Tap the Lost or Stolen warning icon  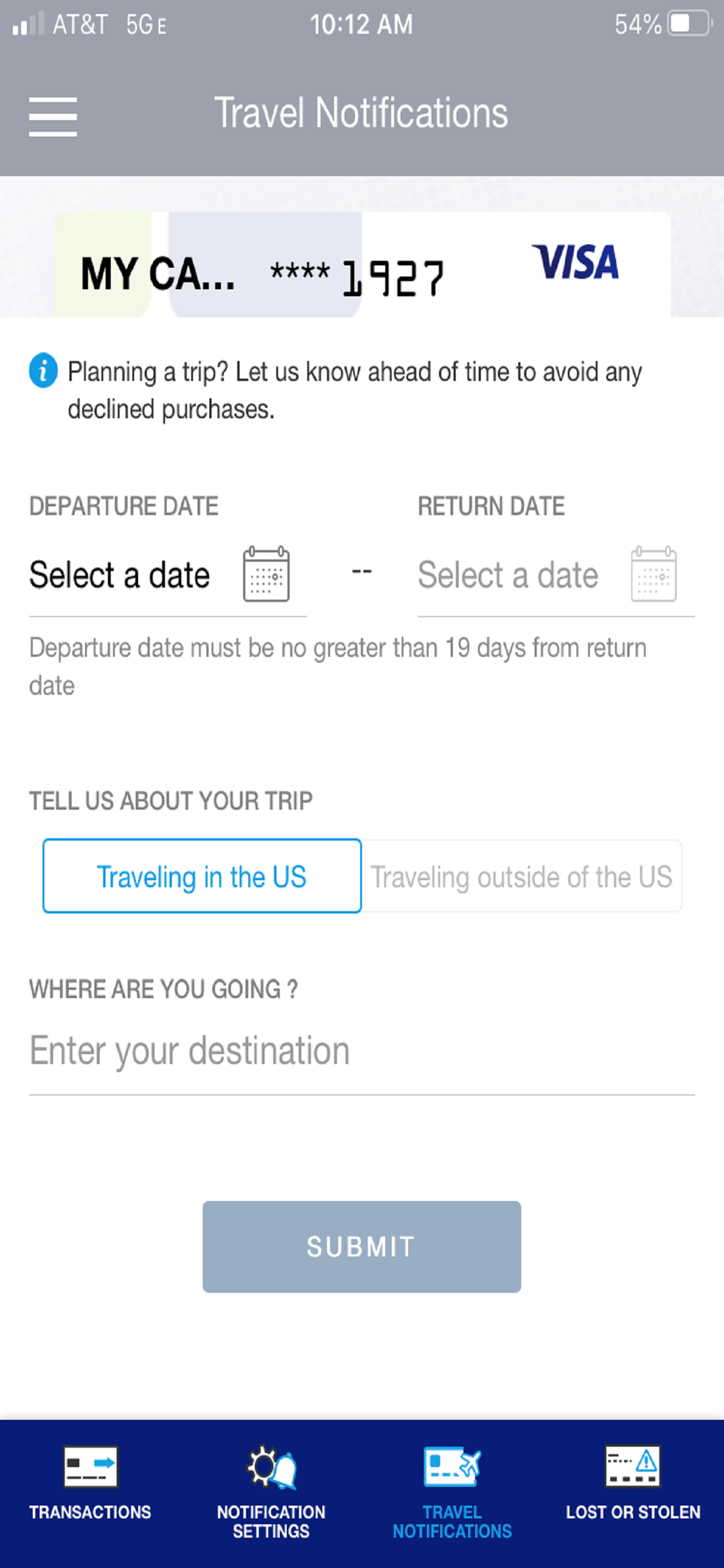pos(632,1467)
